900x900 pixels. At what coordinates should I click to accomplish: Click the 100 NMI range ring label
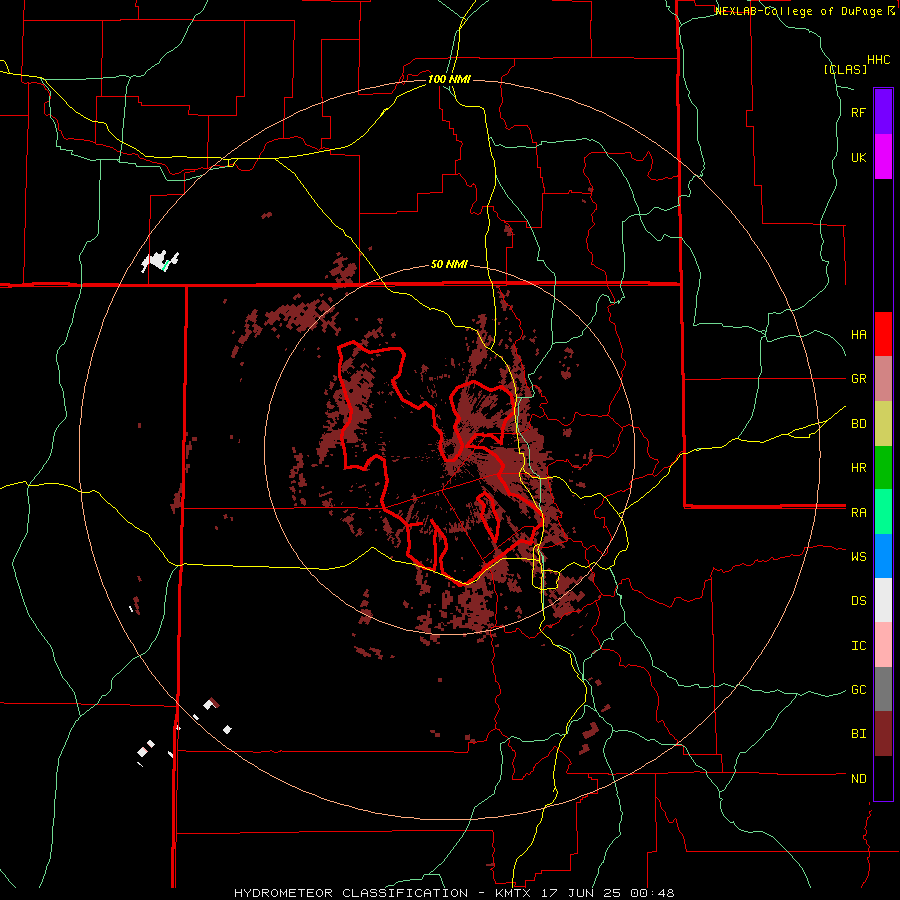click(x=449, y=79)
